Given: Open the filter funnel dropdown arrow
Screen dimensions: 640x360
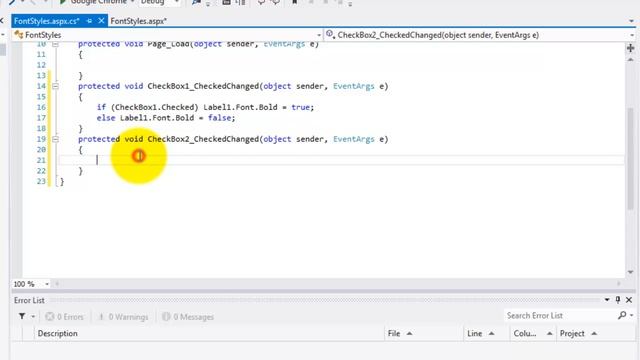Looking at the screenshot, I should point(33,317).
